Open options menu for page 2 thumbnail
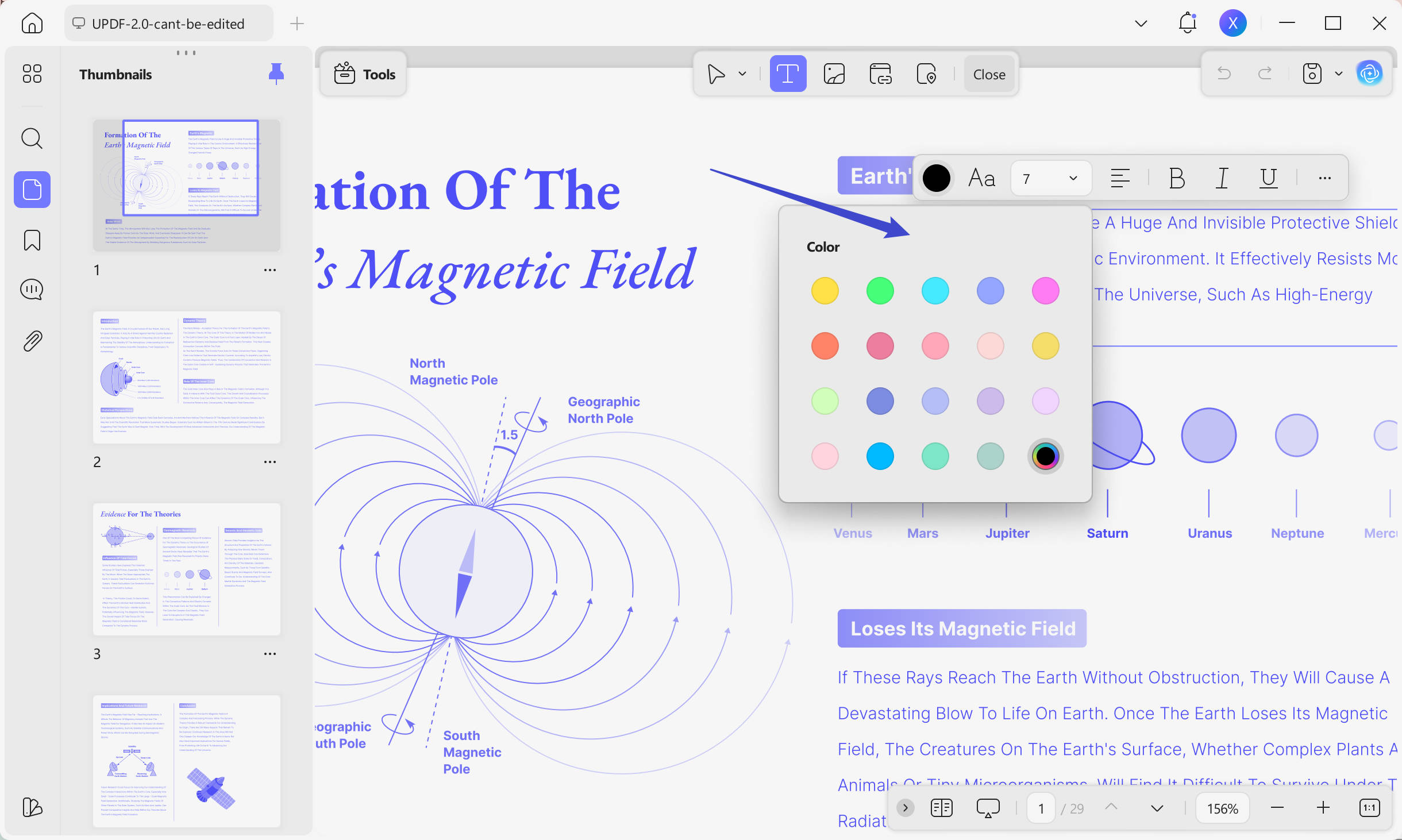 point(270,462)
